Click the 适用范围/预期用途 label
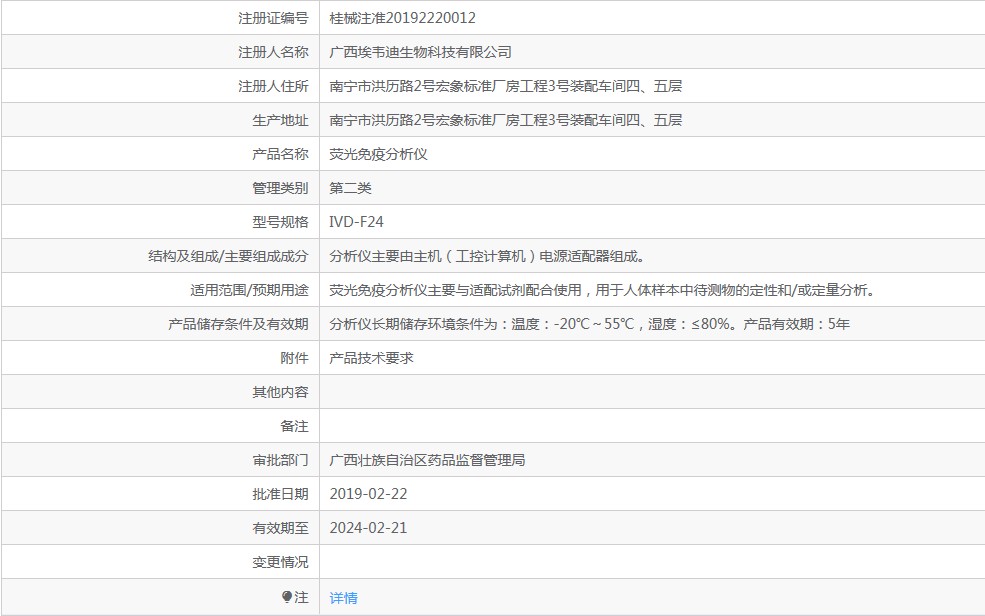The height and width of the screenshot is (616, 985). pyautogui.click(x=249, y=290)
